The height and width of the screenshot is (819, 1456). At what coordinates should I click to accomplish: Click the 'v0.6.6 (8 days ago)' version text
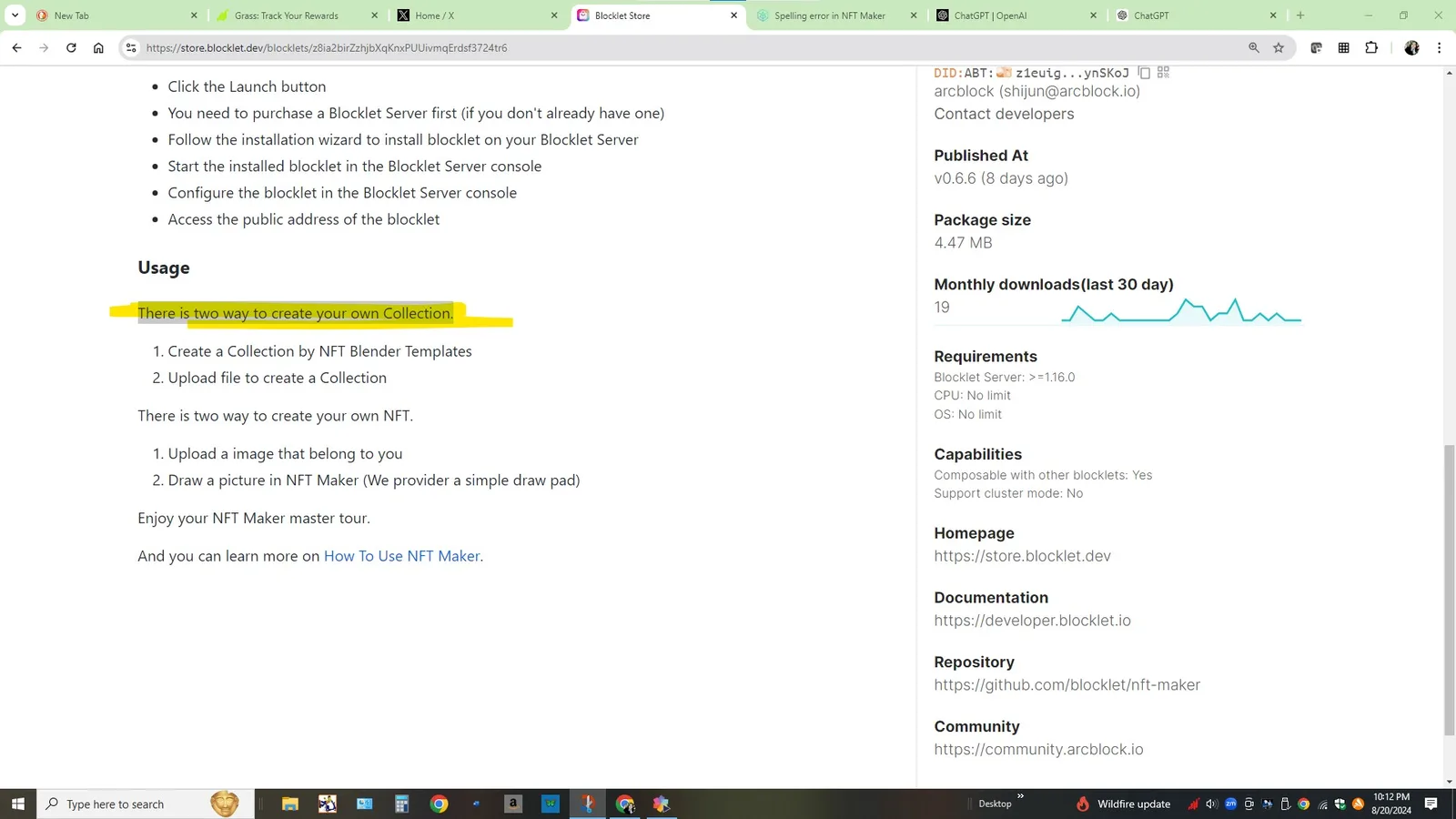1001,178
